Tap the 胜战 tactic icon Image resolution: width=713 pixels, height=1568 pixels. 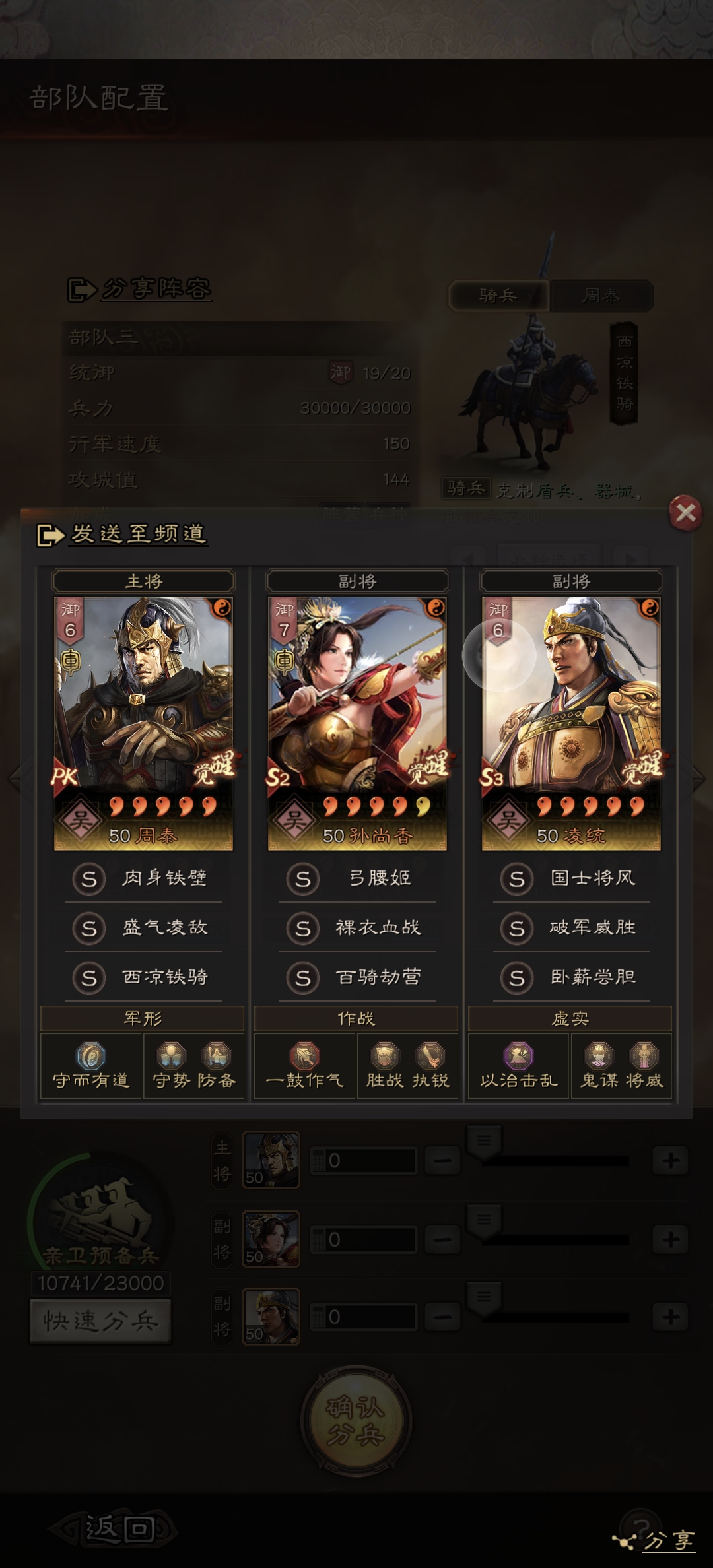tap(385, 1056)
